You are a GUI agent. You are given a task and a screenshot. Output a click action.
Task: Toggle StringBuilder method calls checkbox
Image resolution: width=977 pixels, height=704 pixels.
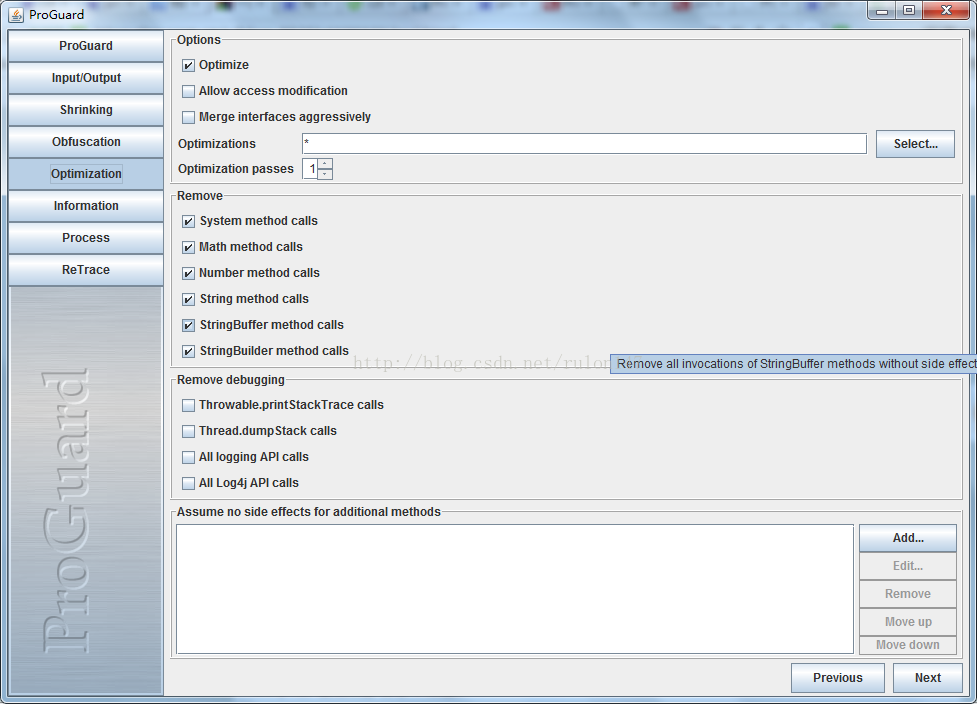point(188,351)
